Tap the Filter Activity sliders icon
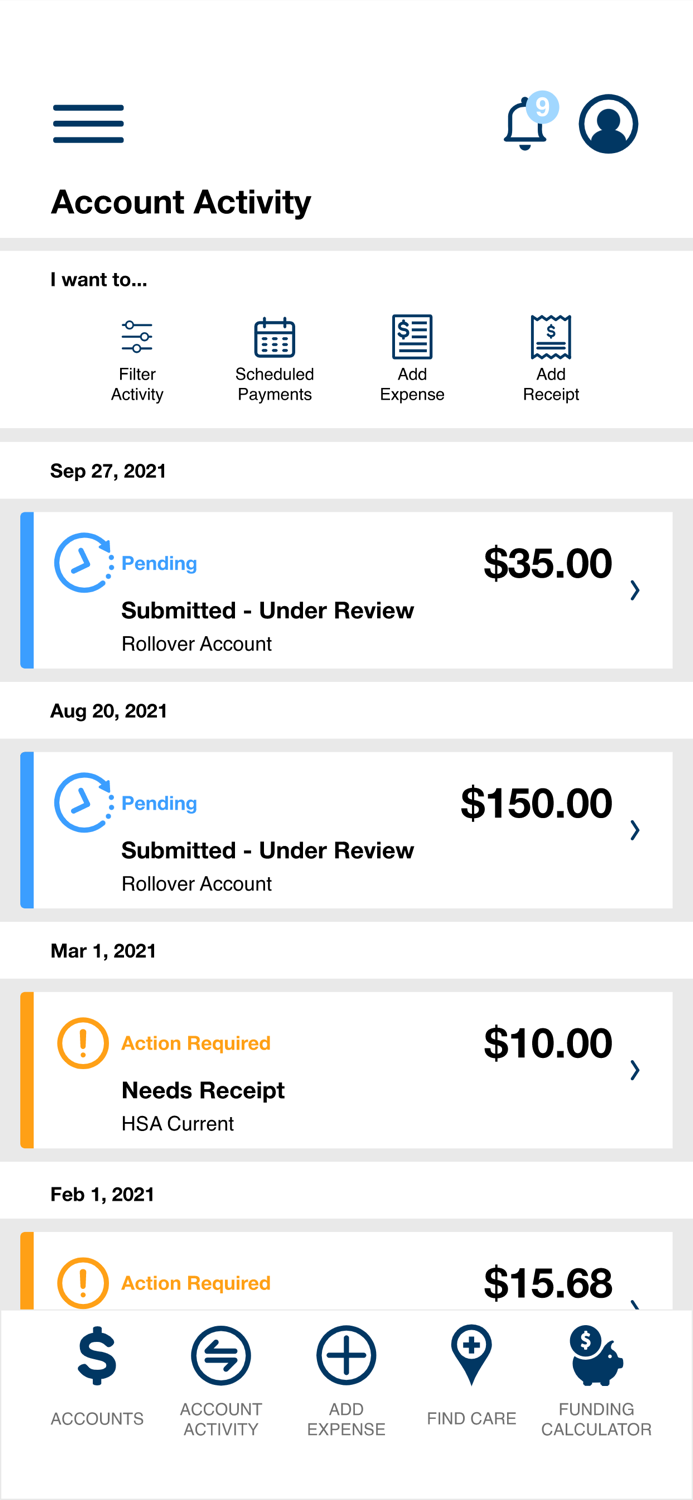 point(137,338)
